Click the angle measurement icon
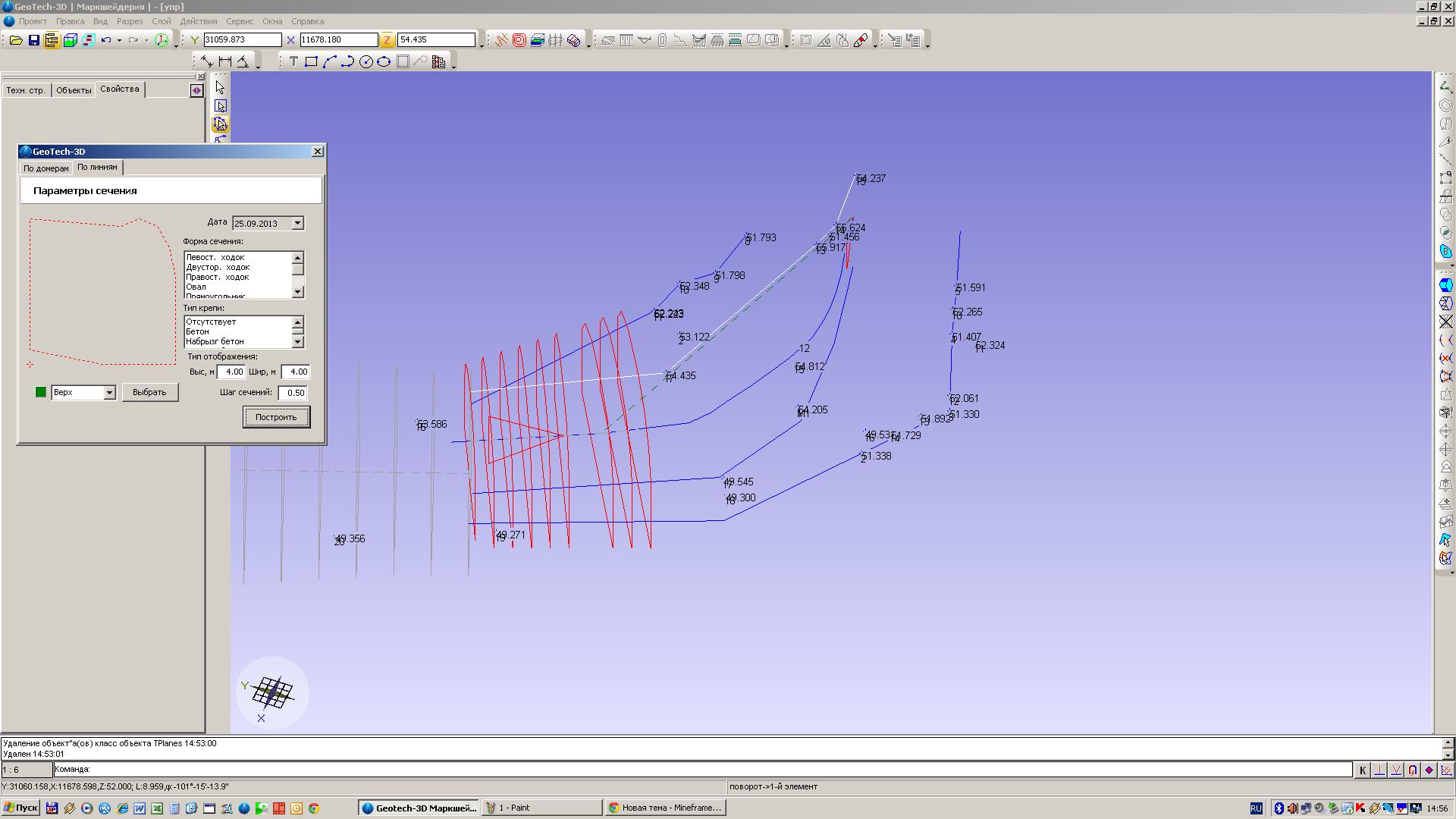Screen dimensions: 1456x819 pyautogui.click(x=243, y=62)
